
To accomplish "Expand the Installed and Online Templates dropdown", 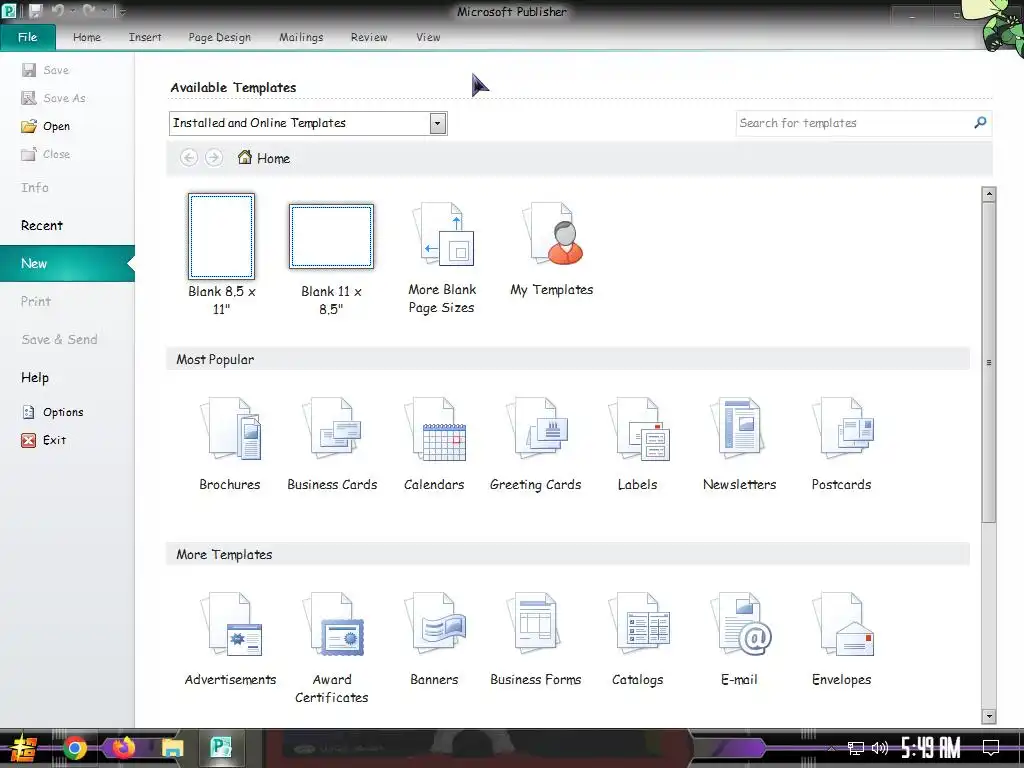I will (x=438, y=123).
